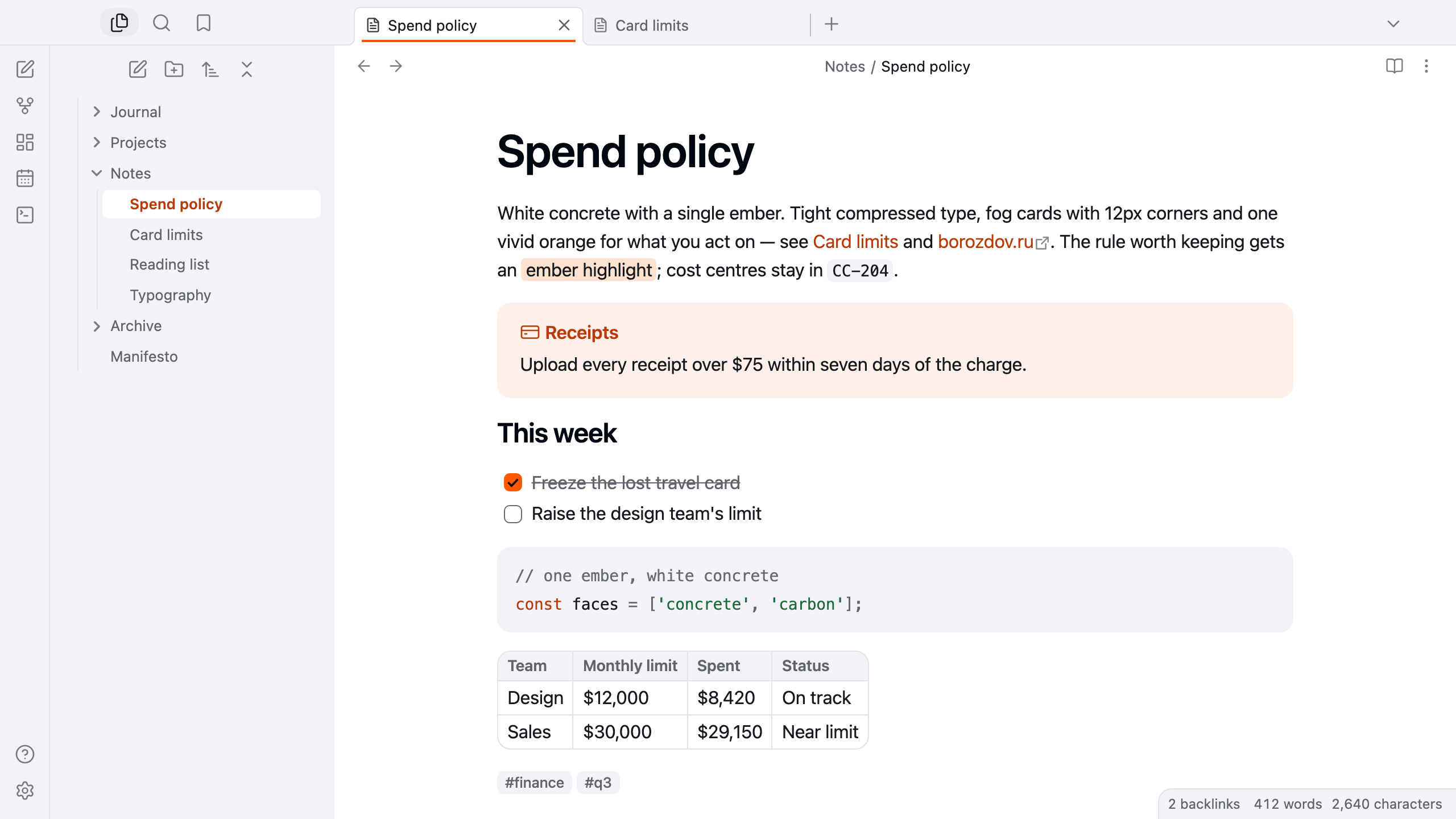The image size is (1456, 819).
Task: Open the bookmarks panel icon
Action: click(204, 23)
